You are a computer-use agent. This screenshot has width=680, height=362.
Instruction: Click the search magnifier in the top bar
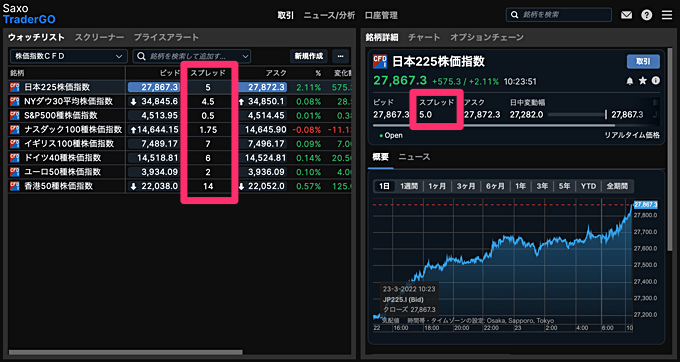click(515, 15)
